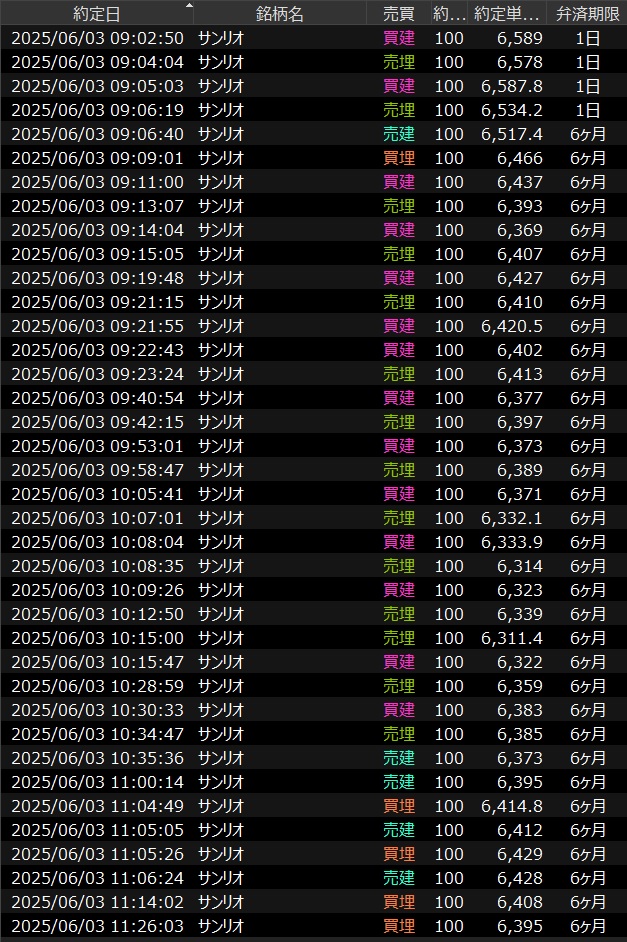Click price 6,412
Viewport: 627px width, 942px height.
click(x=519, y=830)
